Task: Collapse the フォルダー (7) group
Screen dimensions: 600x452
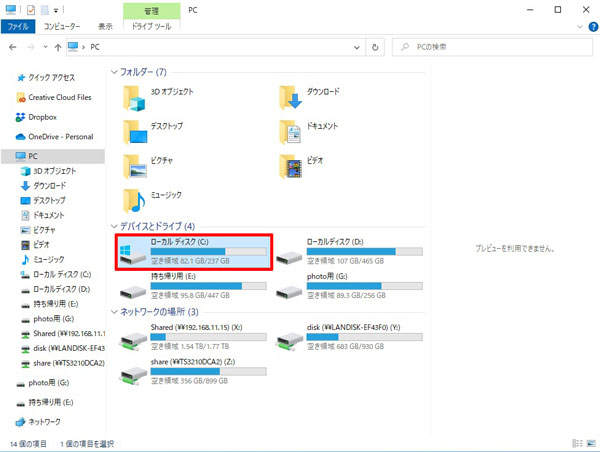Action: tap(114, 72)
